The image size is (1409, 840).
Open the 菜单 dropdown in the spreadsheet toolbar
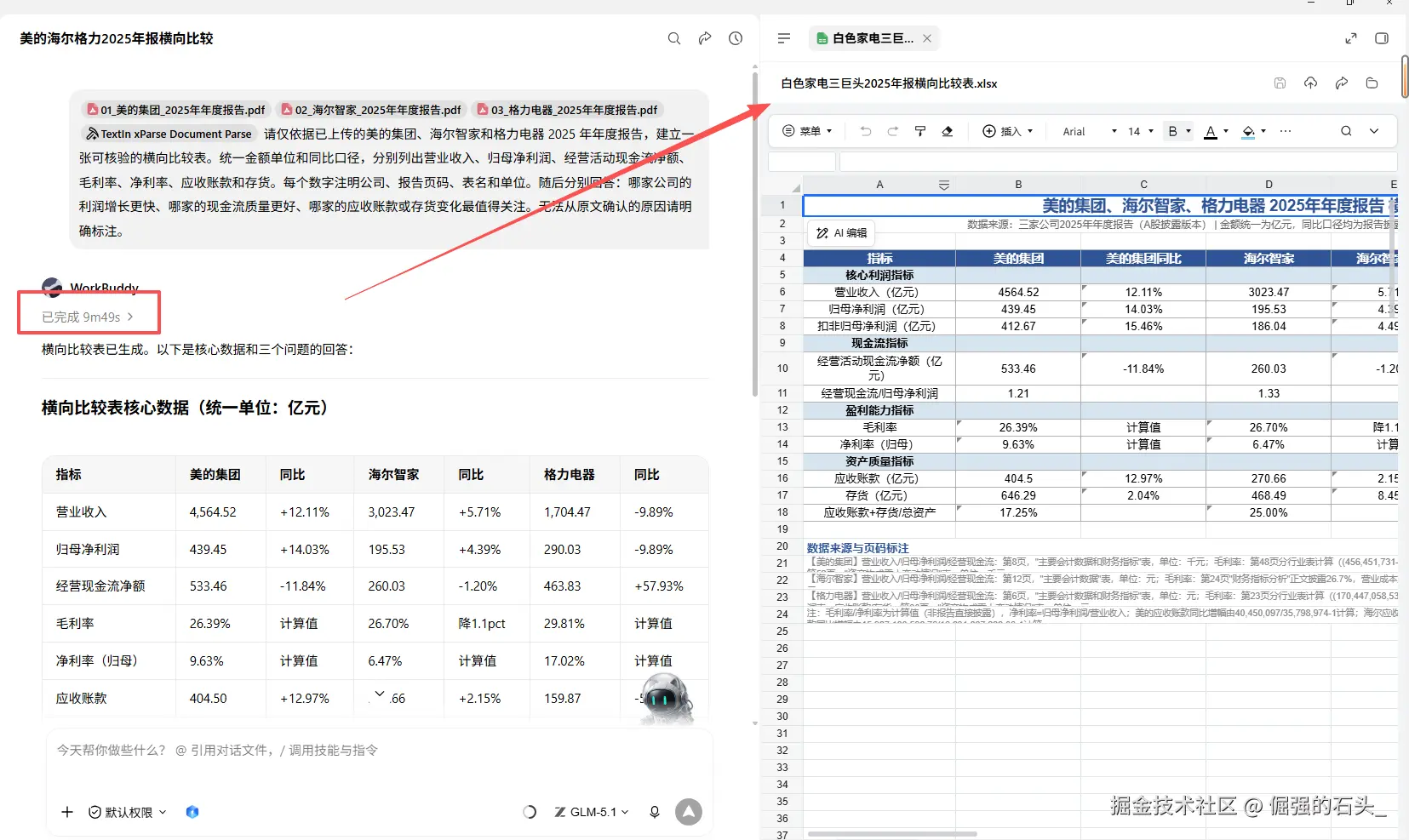pos(807,131)
